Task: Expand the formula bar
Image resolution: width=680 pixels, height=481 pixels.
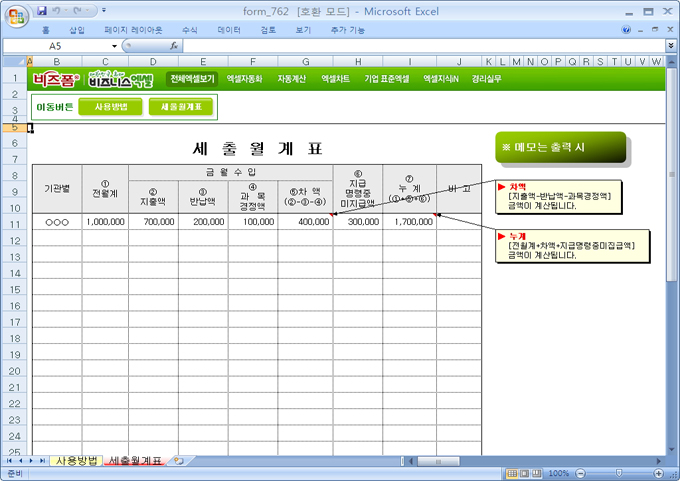Action: point(670,46)
